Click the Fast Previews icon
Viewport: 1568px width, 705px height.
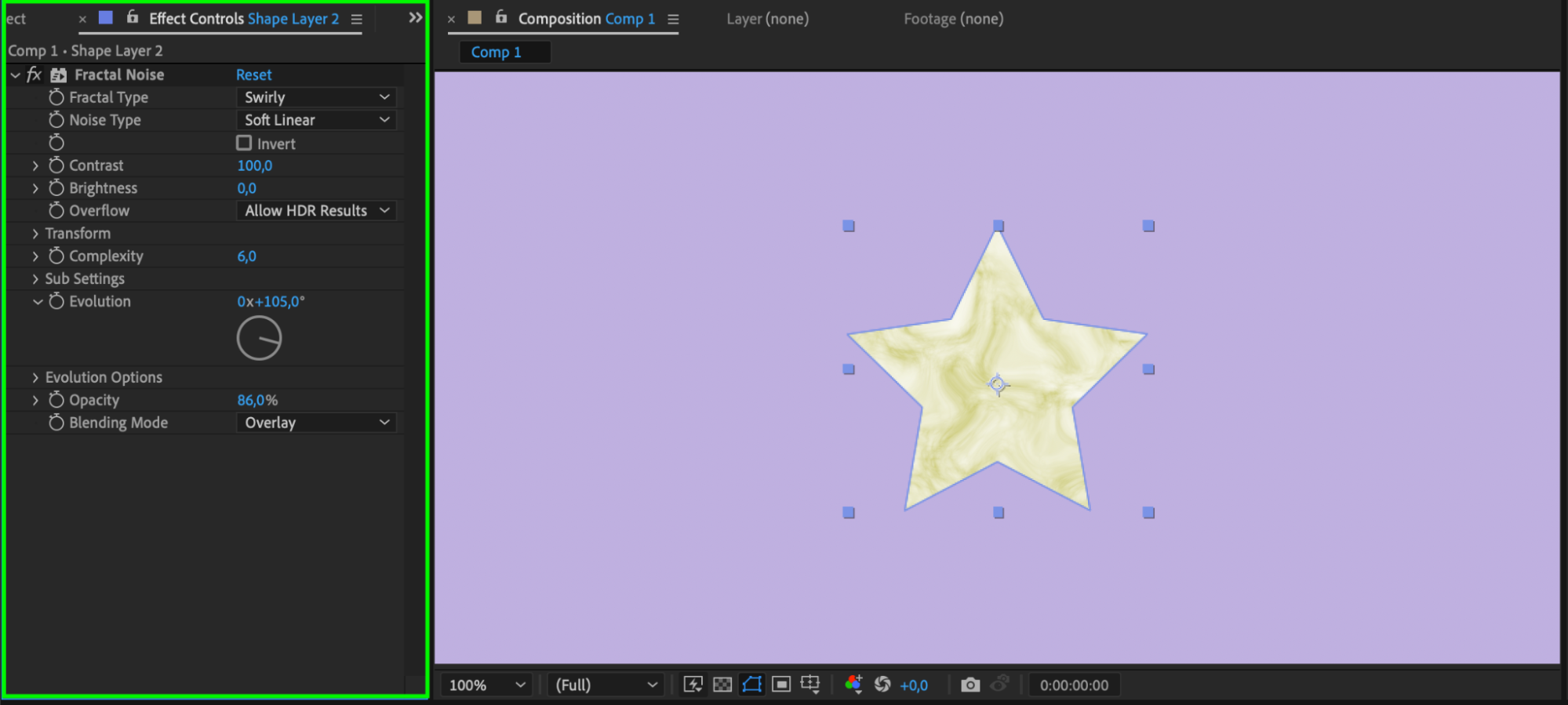point(693,685)
